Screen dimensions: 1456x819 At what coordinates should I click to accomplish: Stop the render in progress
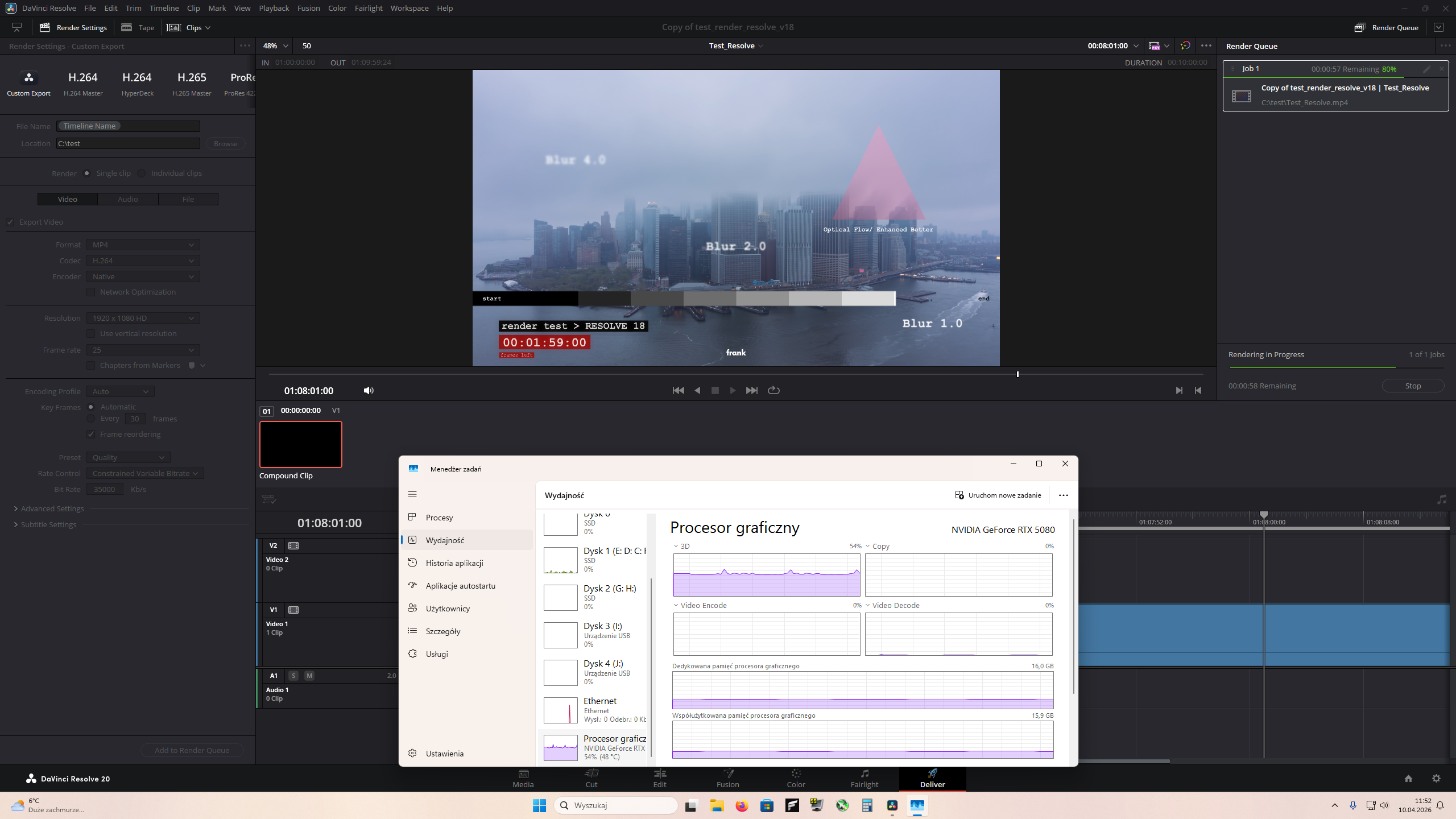[1413, 386]
